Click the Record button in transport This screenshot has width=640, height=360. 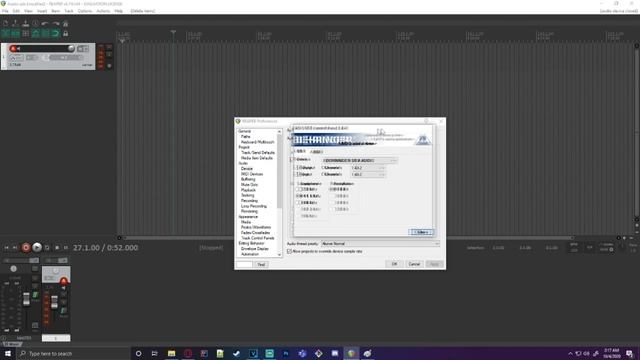[x=26, y=247]
